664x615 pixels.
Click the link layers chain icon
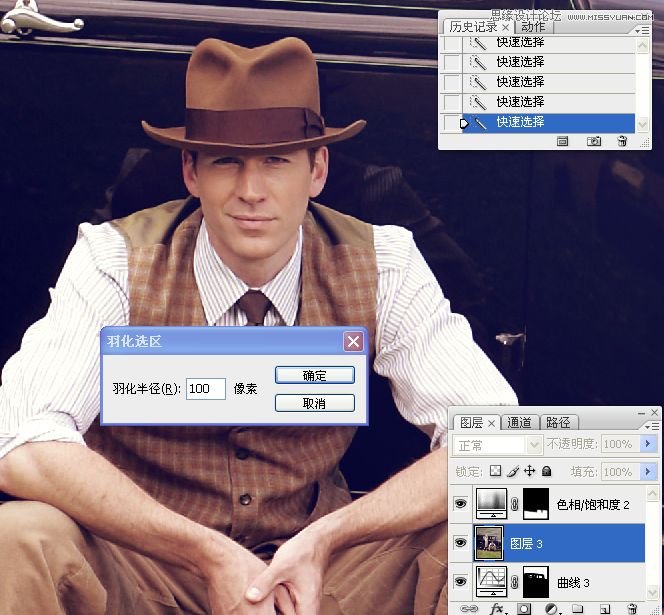tap(469, 609)
